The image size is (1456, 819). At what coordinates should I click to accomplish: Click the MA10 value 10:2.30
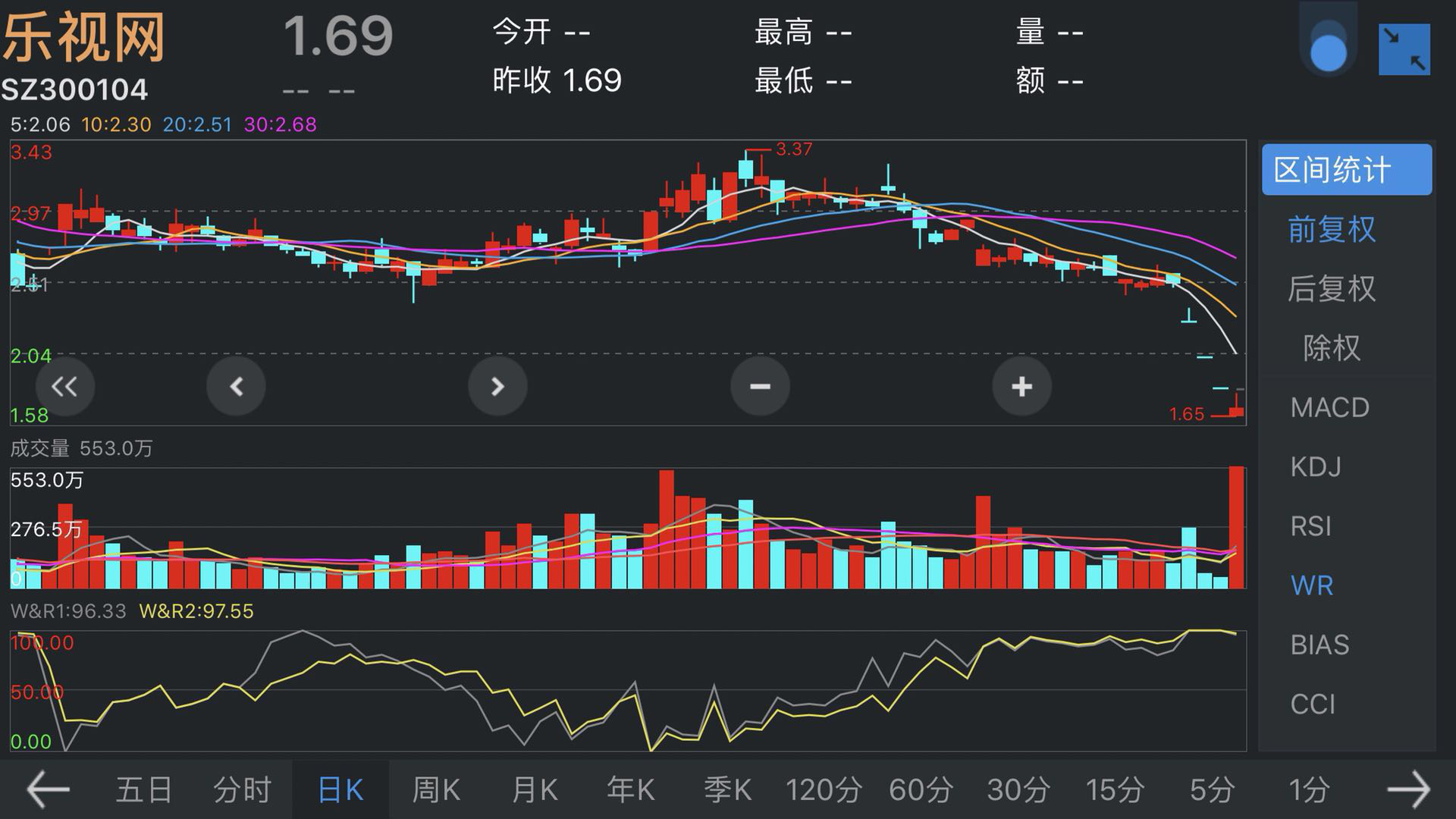116,124
